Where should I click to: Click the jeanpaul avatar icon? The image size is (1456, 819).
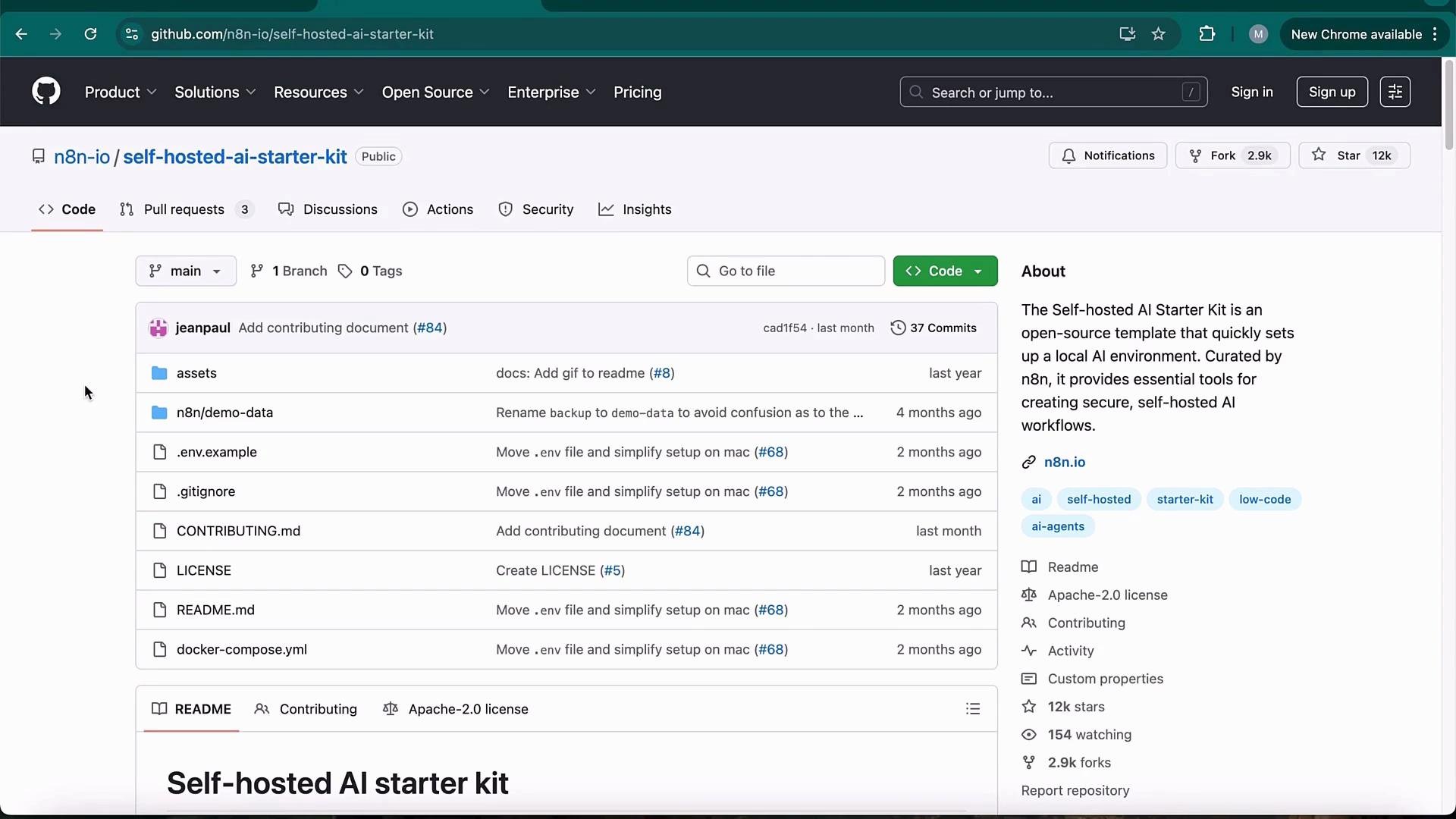tap(158, 328)
